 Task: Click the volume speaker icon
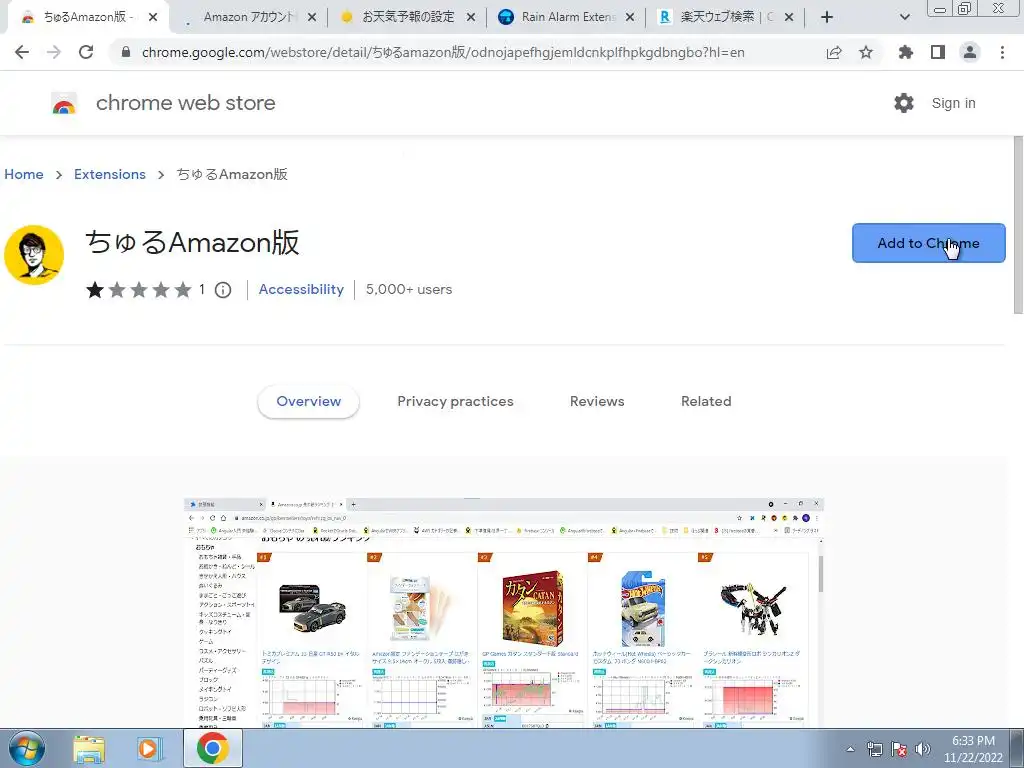point(922,749)
